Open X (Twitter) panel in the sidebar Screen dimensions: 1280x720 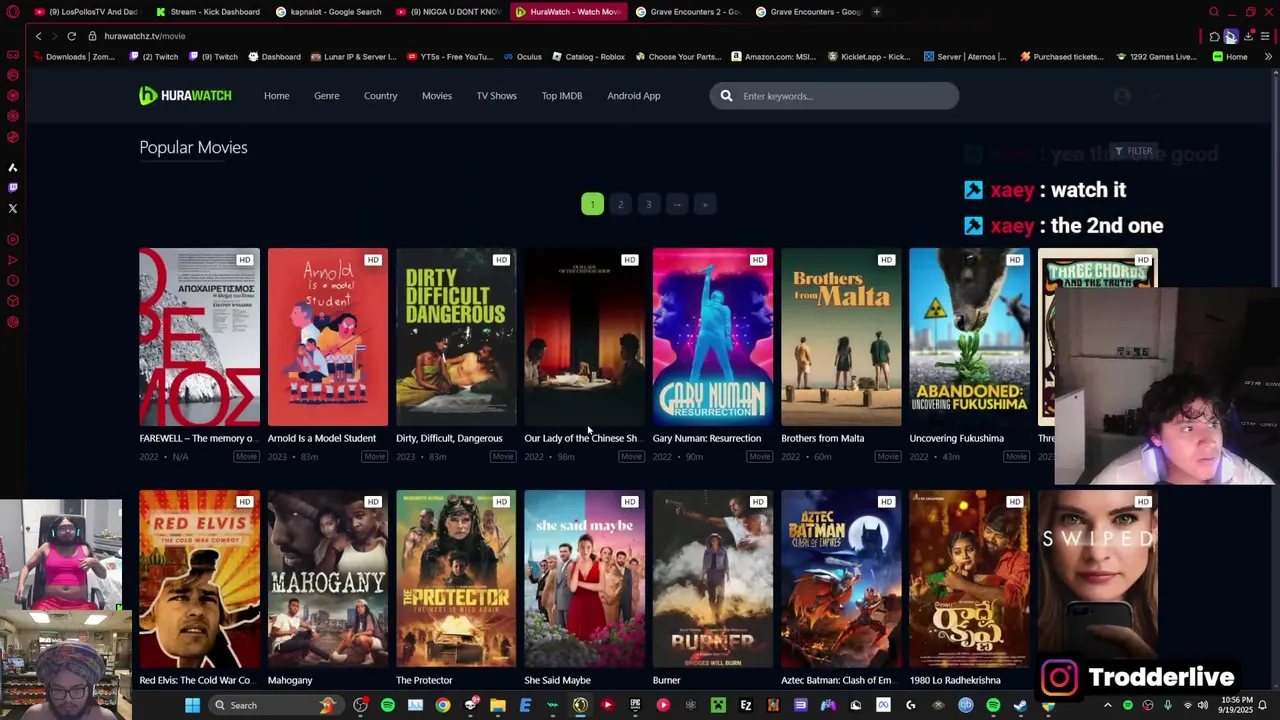pyautogui.click(x=13, y=208)
